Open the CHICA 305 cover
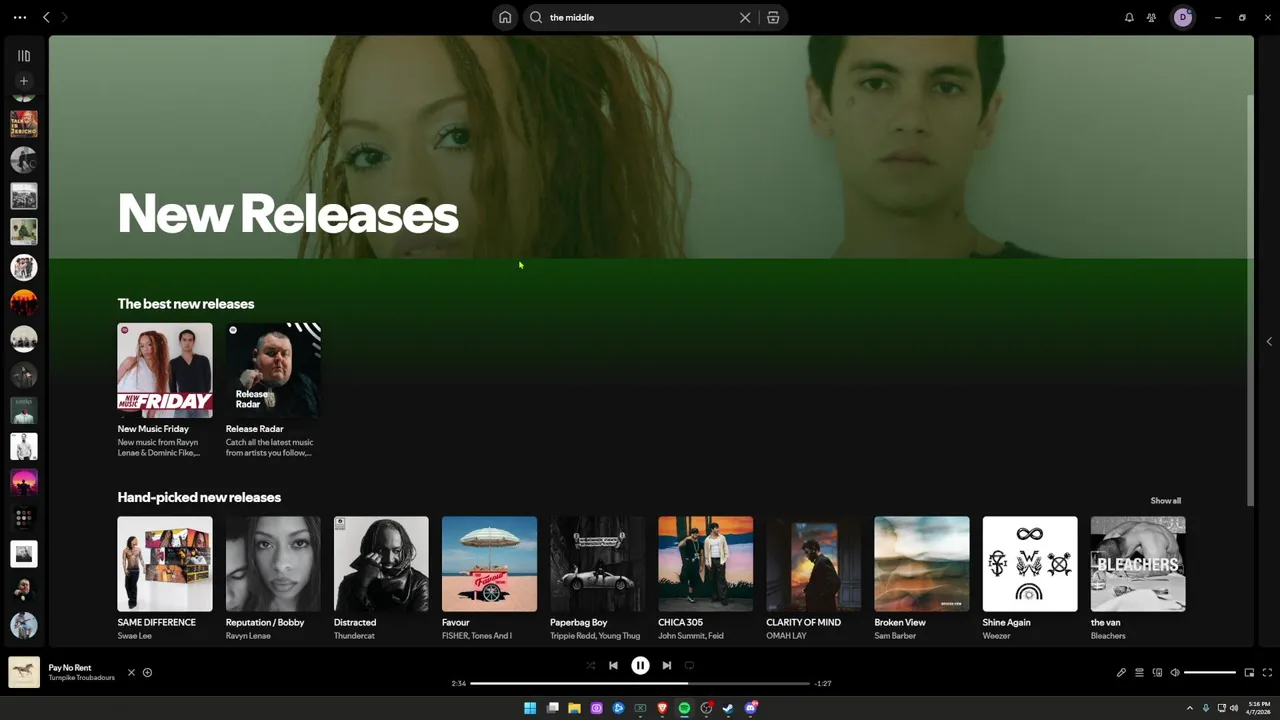The image size is (1280, 720). pyautogui.click(x=705, y=564)
